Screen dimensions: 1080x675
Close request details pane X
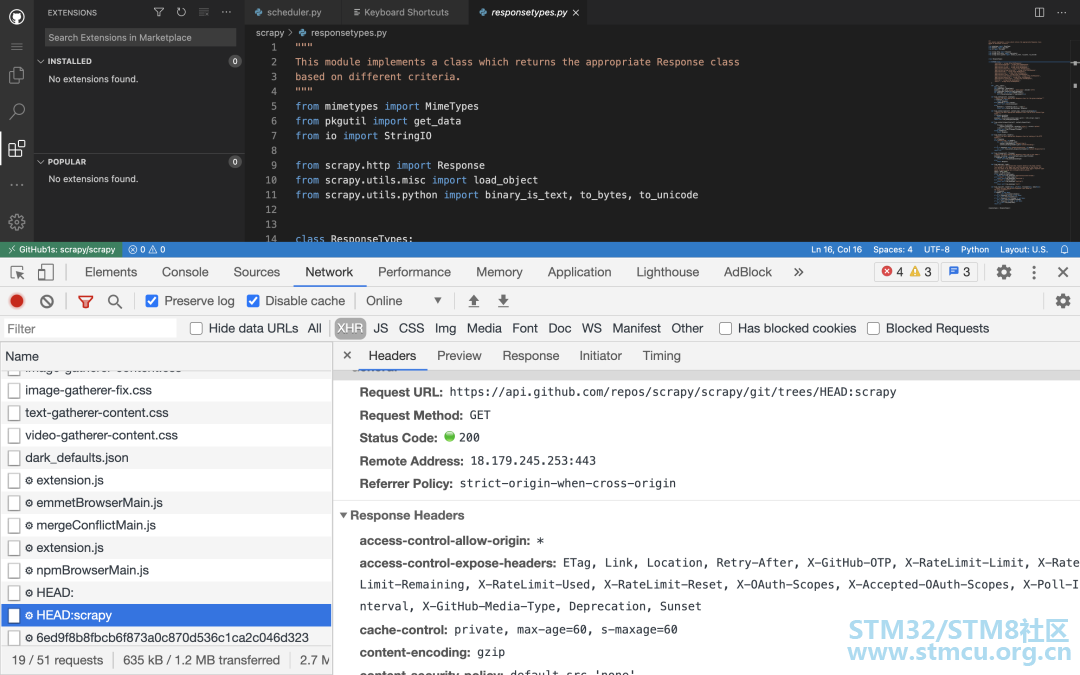coord(347,355)
